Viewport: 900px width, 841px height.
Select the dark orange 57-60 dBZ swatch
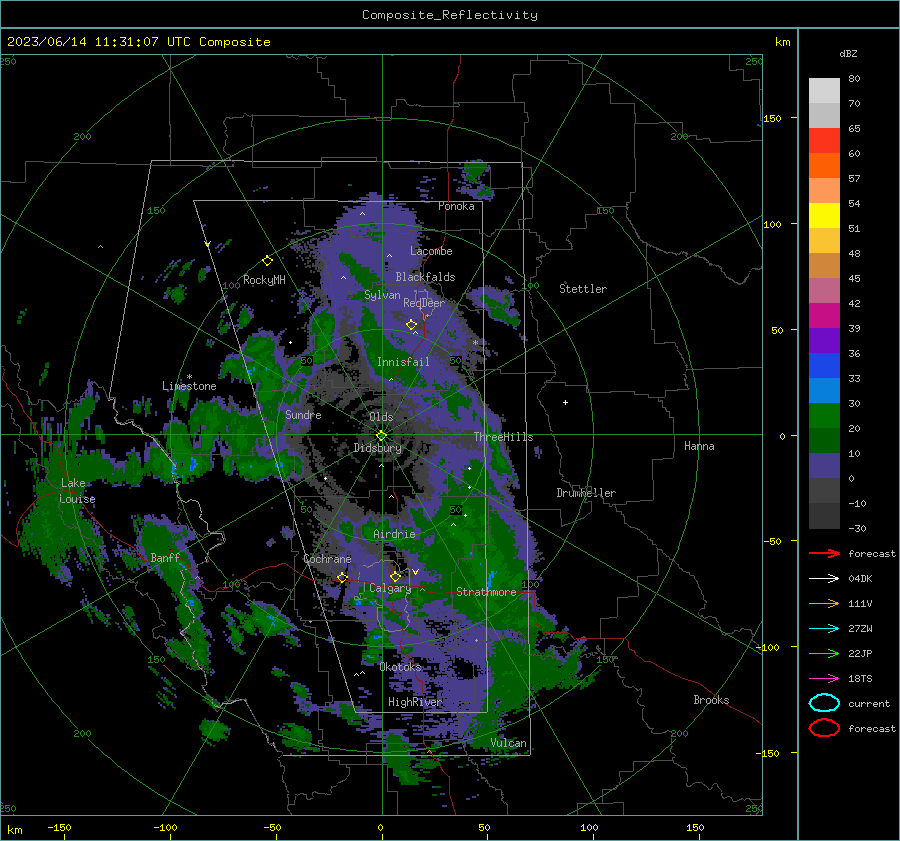click(x=824, y=166)
